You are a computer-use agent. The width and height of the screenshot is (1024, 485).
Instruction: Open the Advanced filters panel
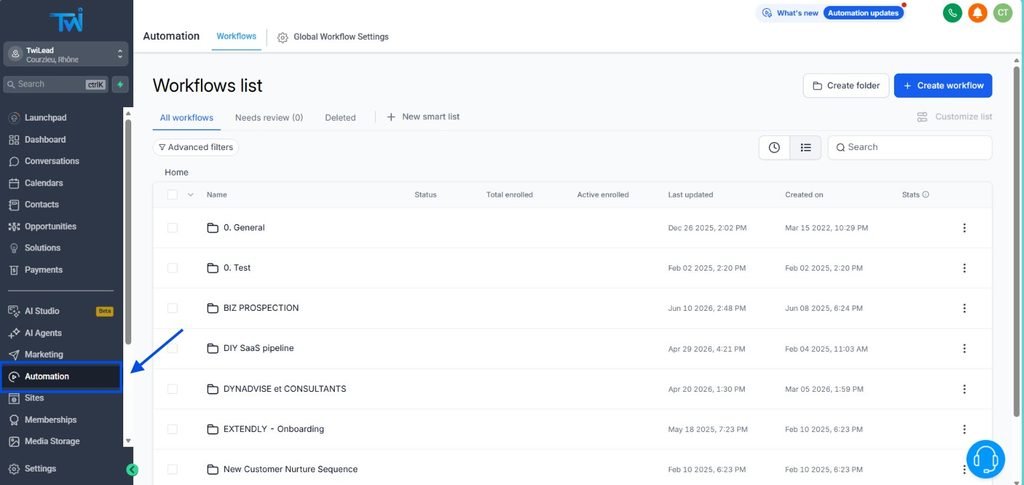(196, 148)
